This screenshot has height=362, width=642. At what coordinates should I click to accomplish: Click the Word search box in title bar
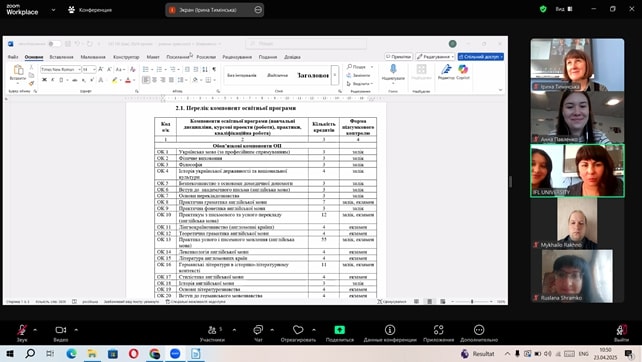click(306, 43)
